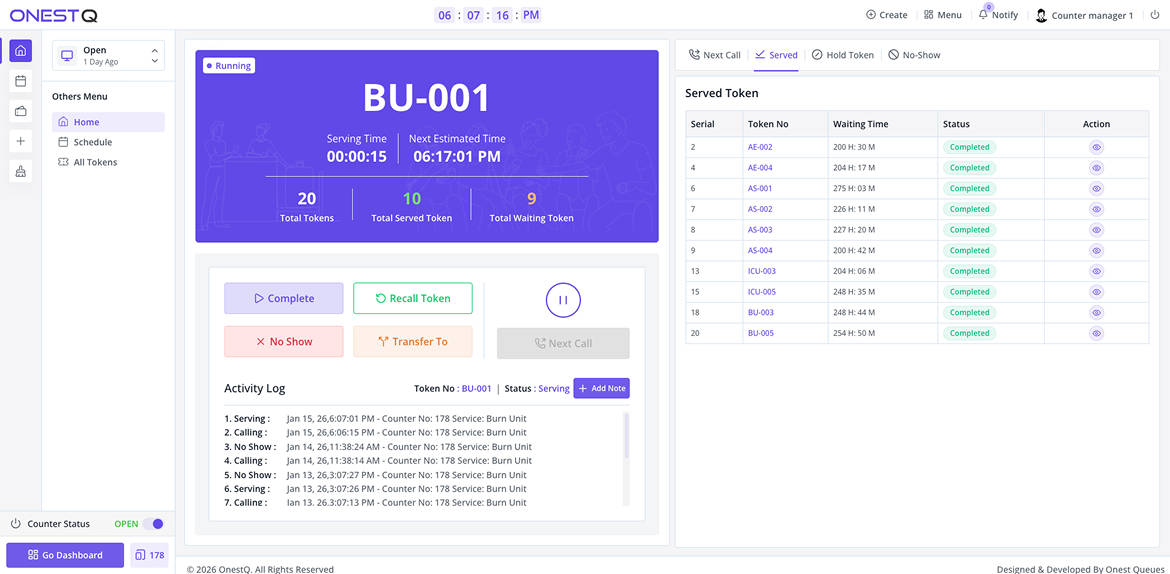1170x574 pixels.
Task: Open Counter manager 1 profile menu
Action: click(1084, 15)
